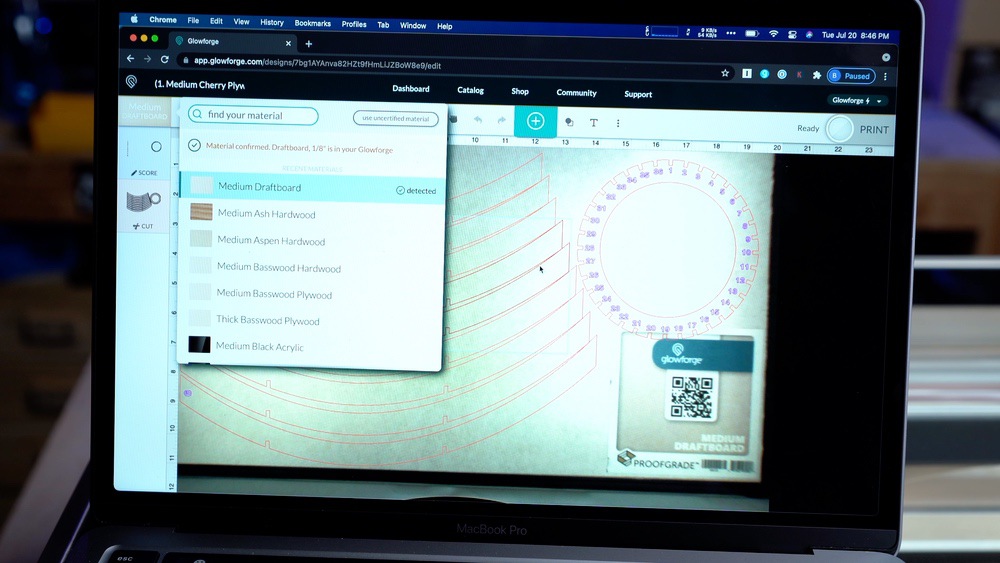Click the Medium Black Acrylic swatch
Screen dimensions: 1000x563
[x=199, y=344]
